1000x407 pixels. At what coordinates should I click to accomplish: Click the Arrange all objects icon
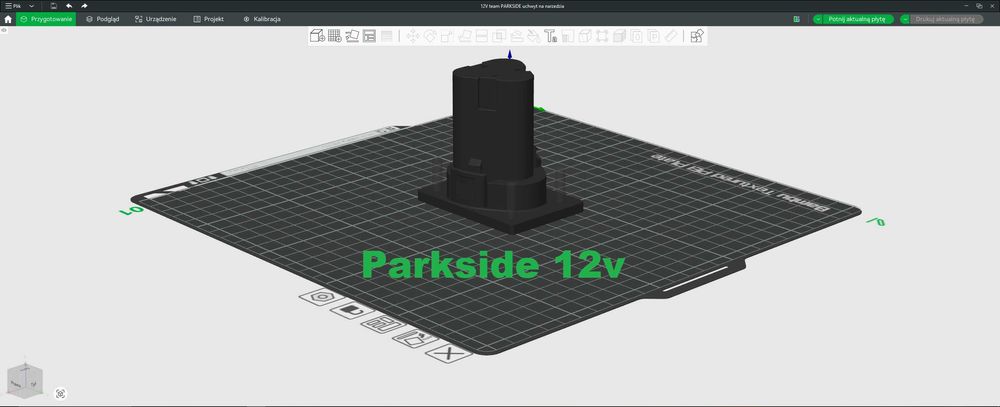369,36
